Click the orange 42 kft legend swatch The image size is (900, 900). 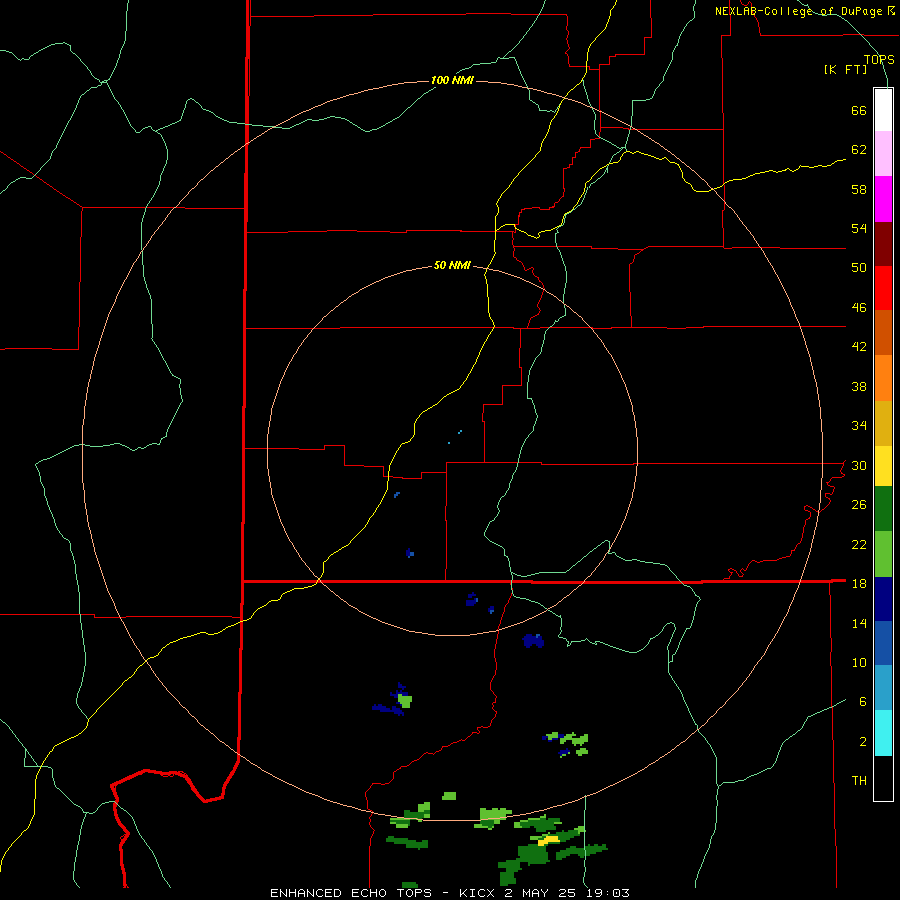click(883, 378)
